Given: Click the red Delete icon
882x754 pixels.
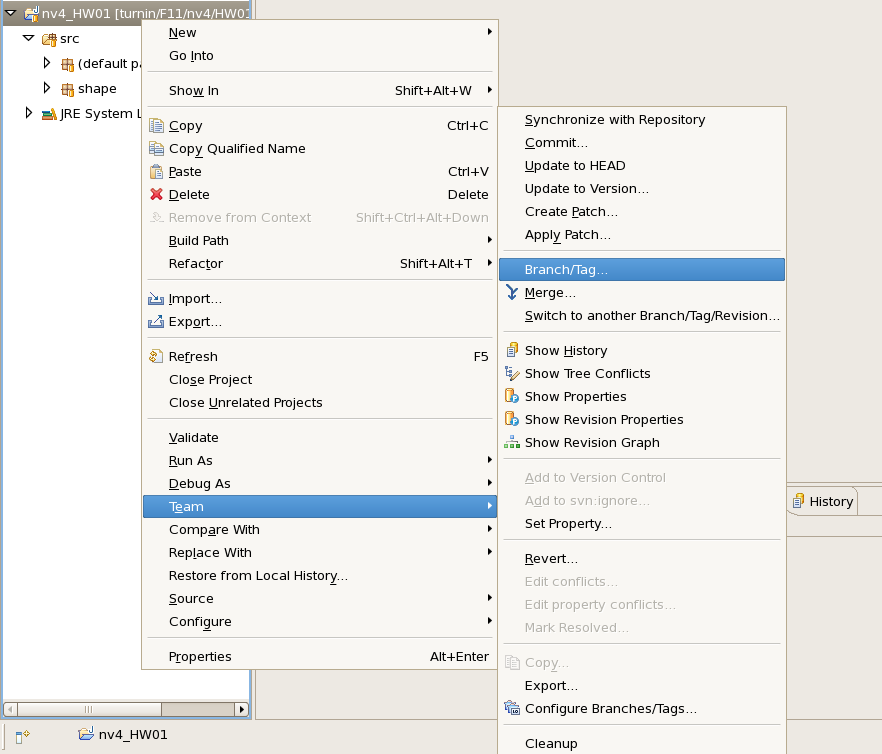Looking at the screenshot, I should [156, 194].
